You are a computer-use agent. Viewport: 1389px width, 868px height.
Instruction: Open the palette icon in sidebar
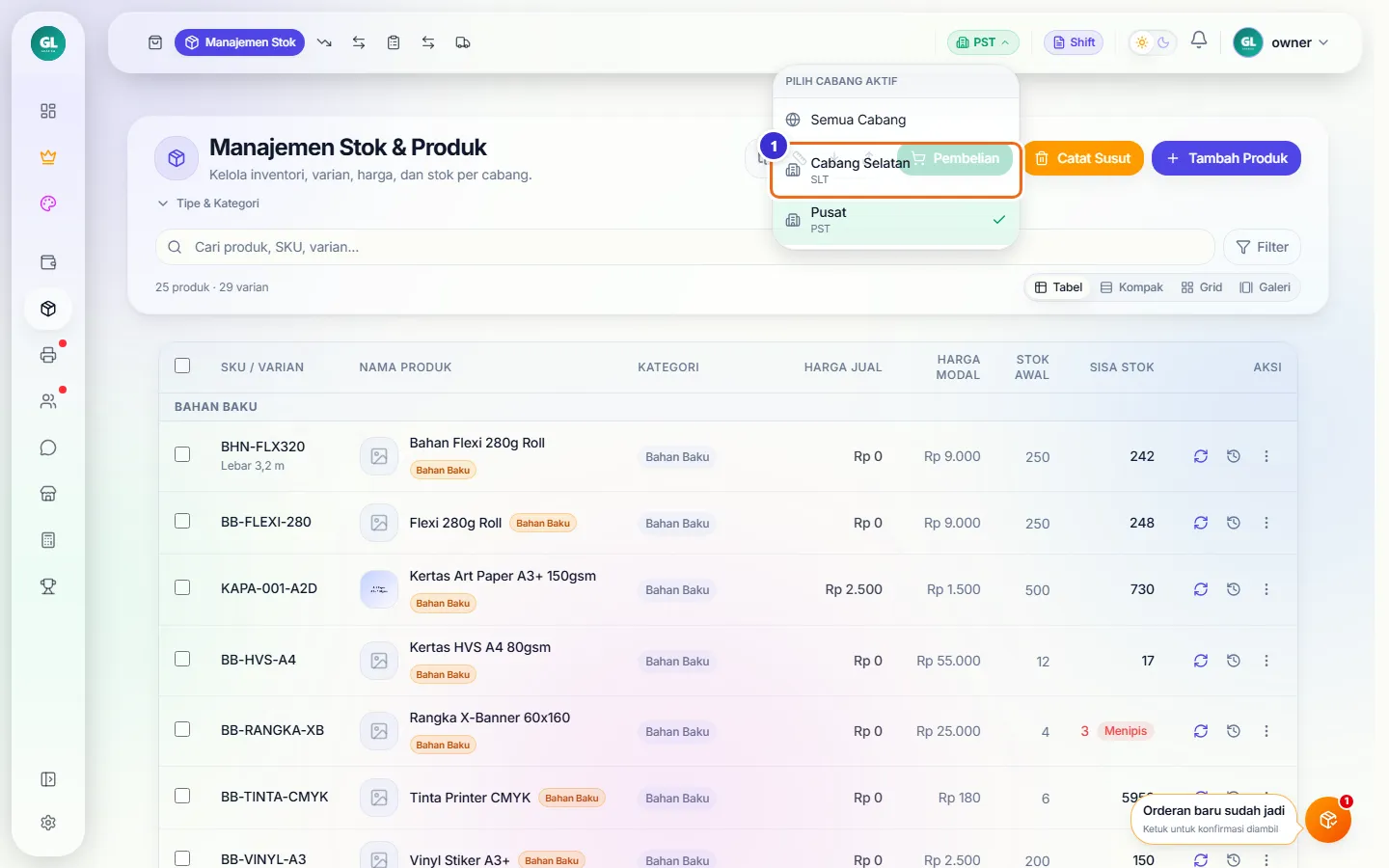48,203
